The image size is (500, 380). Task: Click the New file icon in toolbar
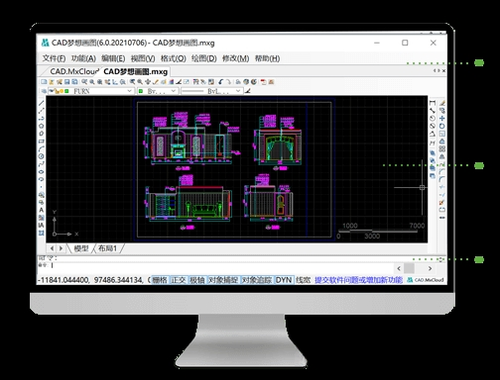[44, 82]
